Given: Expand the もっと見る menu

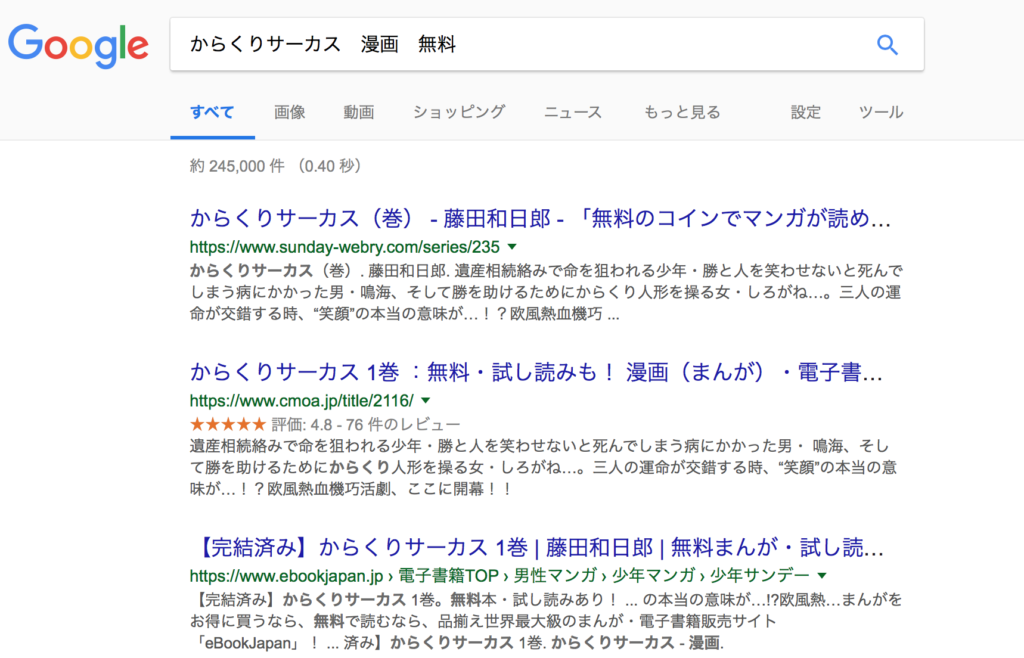Looking at the screenshot, I should 682,112.
